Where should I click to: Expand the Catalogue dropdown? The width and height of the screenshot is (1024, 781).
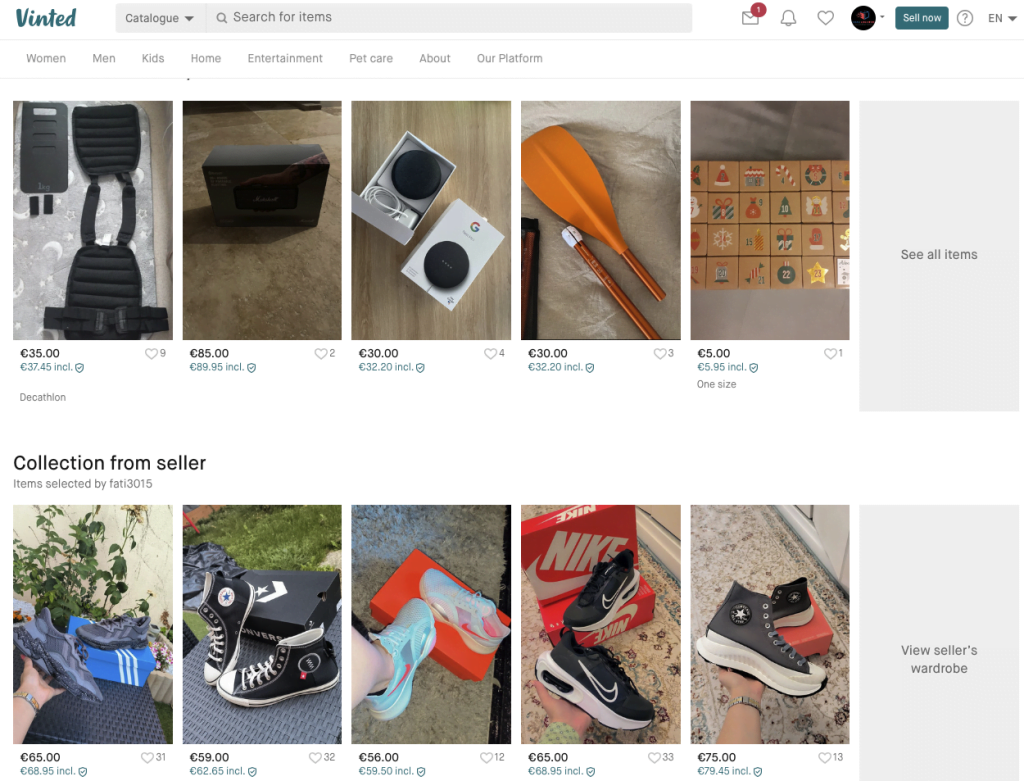(160, 18)
